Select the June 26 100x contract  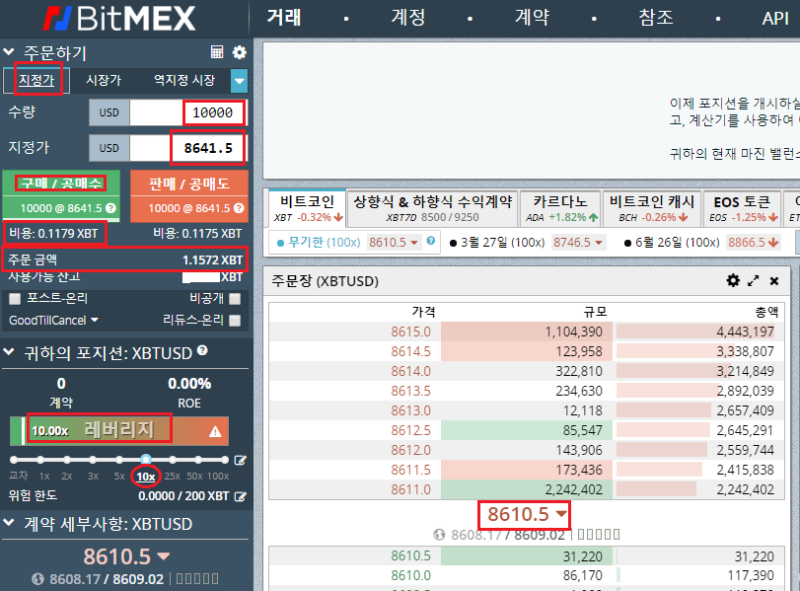[x=672, y=242]
